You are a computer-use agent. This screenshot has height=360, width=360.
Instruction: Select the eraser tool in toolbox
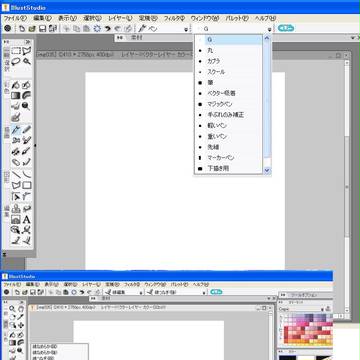click(x=16, y=162)
